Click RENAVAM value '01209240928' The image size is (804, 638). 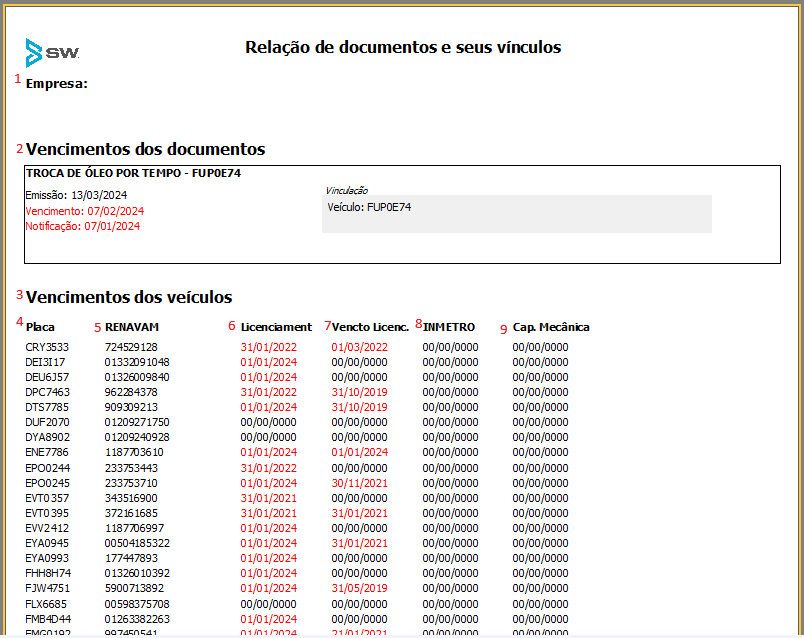coord(137,437)
